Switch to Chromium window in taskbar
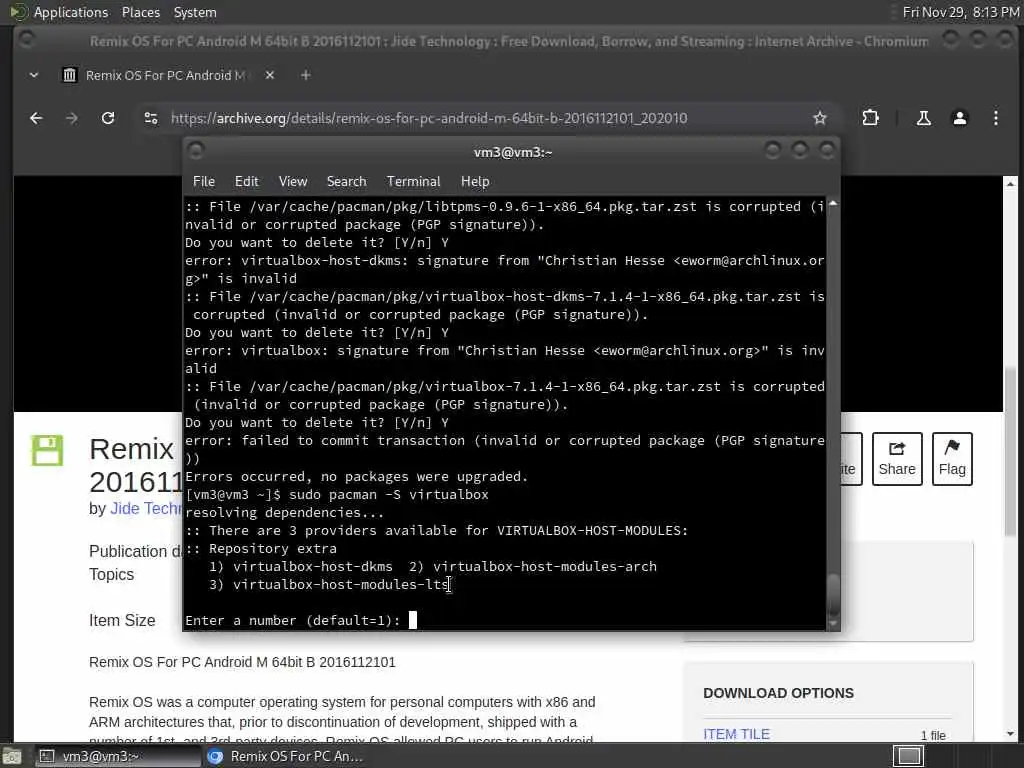 285,756
